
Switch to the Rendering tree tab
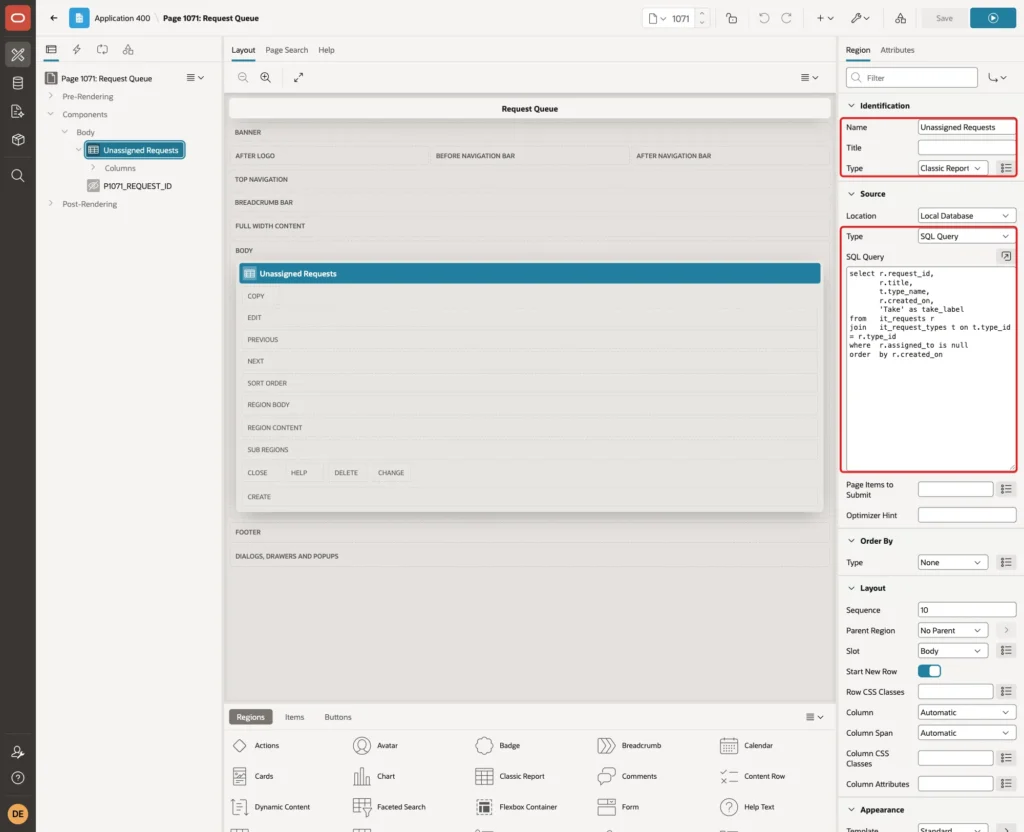51,50
